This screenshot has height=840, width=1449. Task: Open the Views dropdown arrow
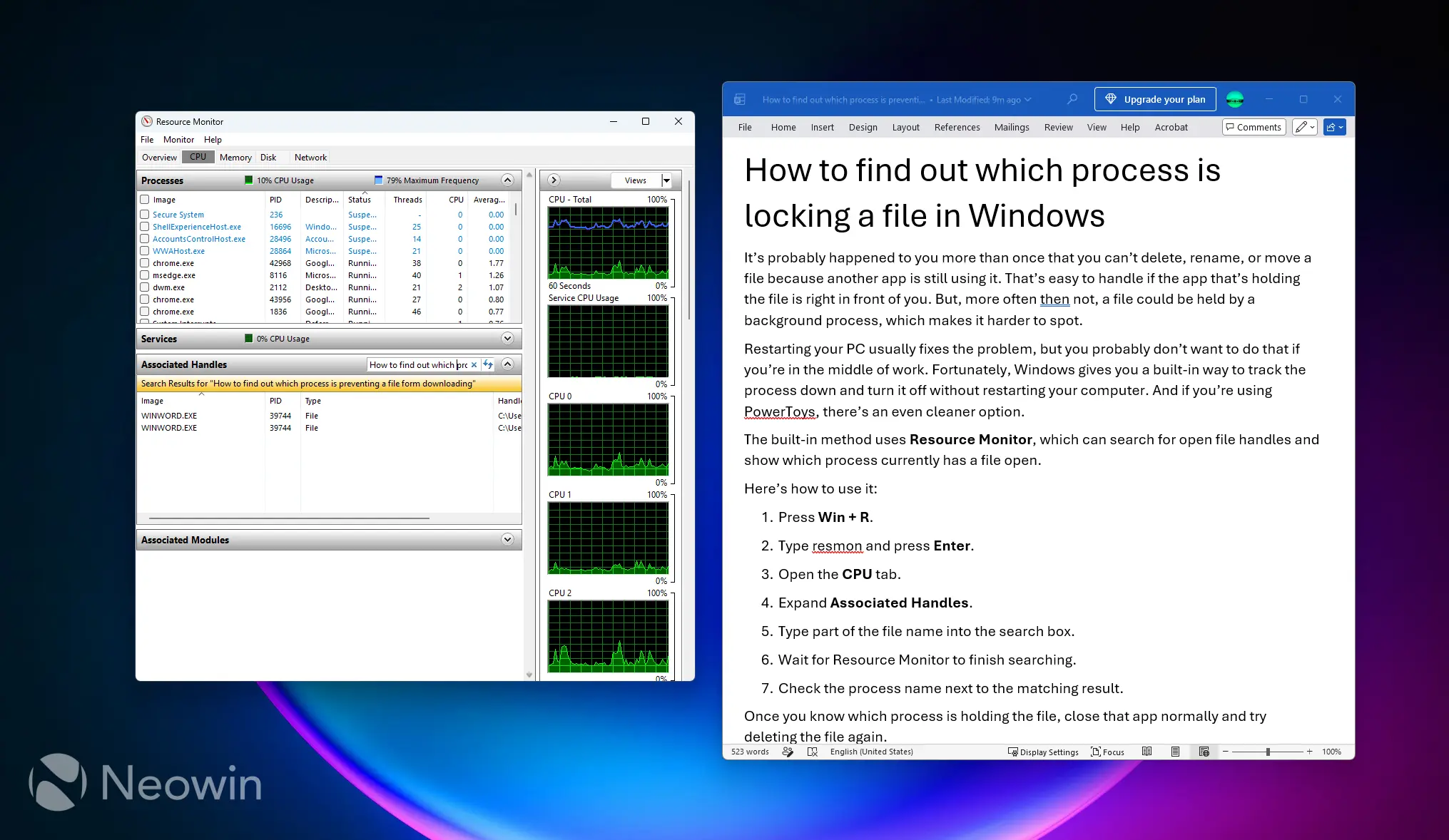(x=666, y=180)
